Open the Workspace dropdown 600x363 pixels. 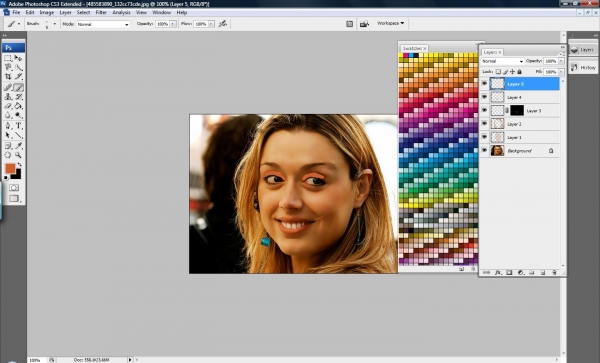[x=390, y=23]
